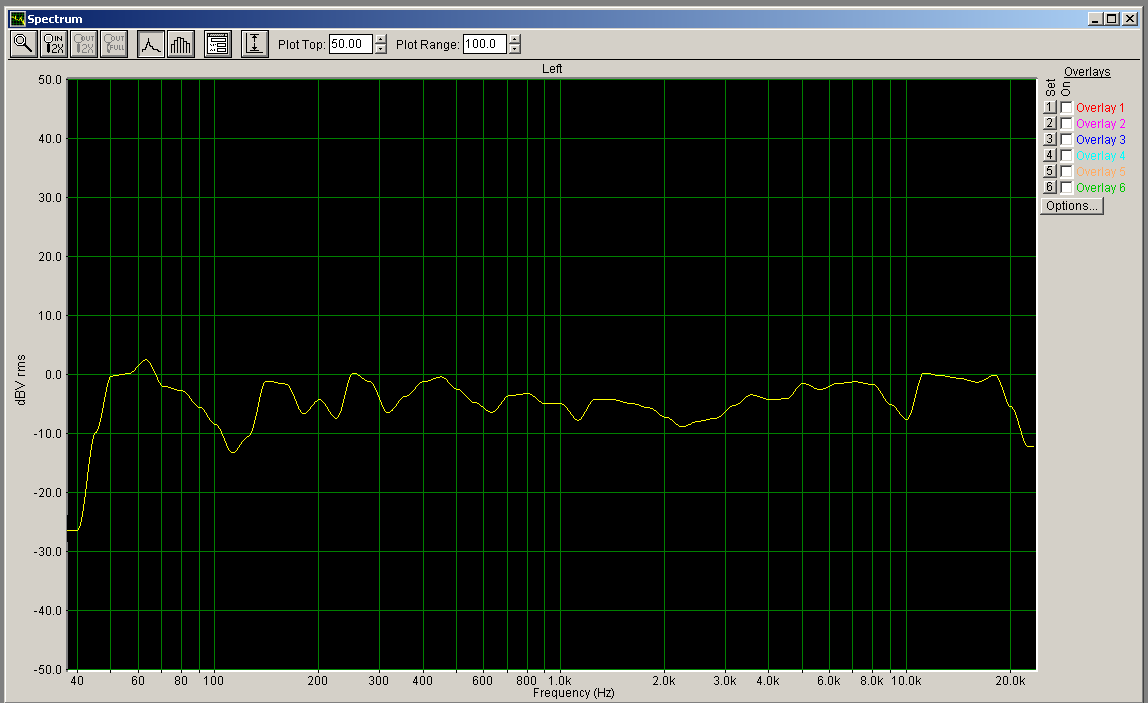Click the blue Overlay 3 label
This screenshot has width=1148, height=703.
click(x=1100, y=140)
